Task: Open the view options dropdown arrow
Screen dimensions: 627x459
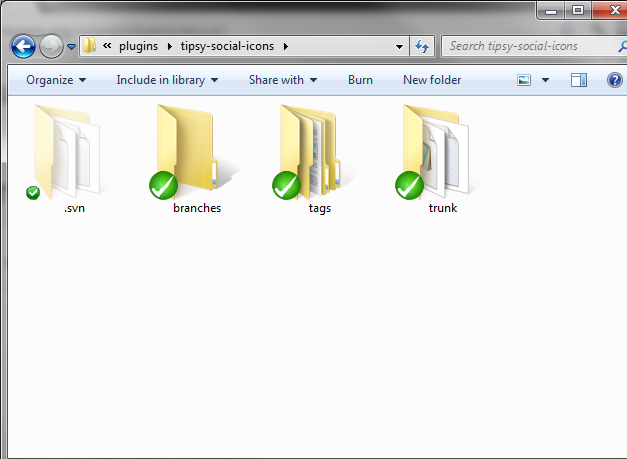Action: coord(545,80)
